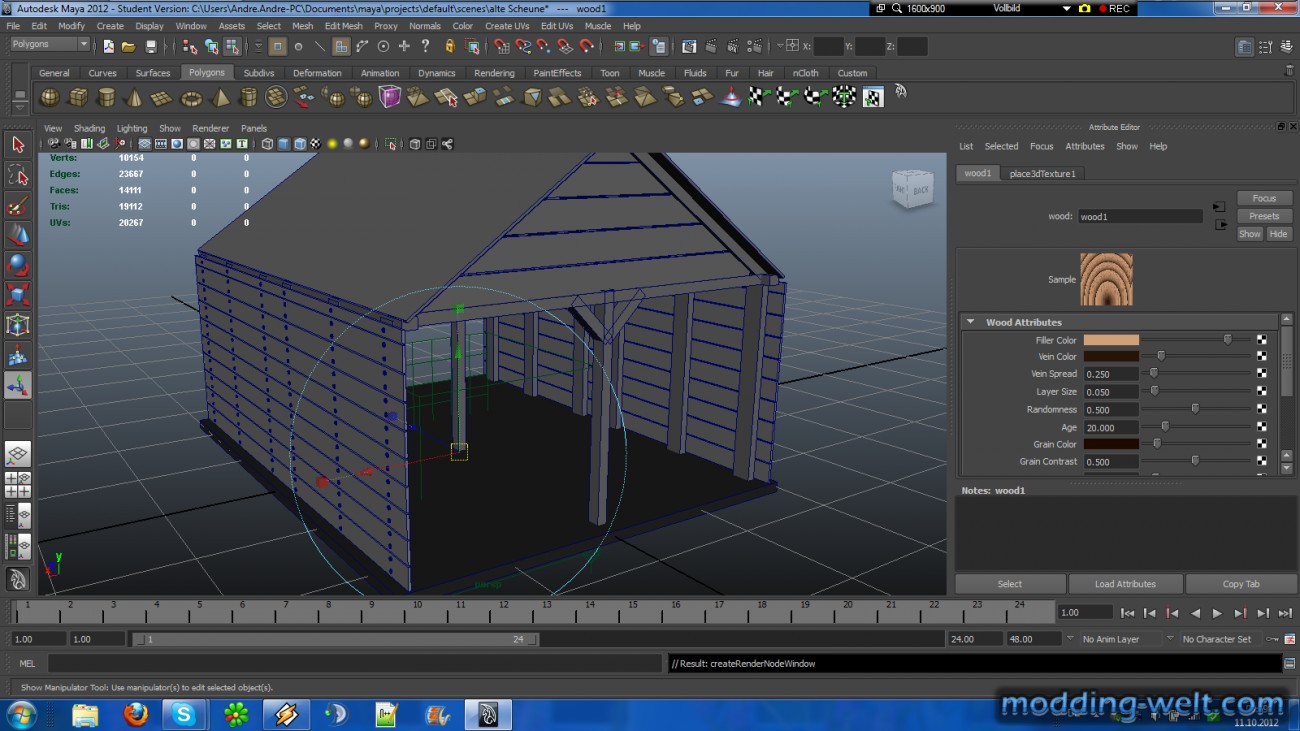Choose the Move tool in the toolbox
The height and width of the screenshot is (731, 1300).
pos(18,236)
